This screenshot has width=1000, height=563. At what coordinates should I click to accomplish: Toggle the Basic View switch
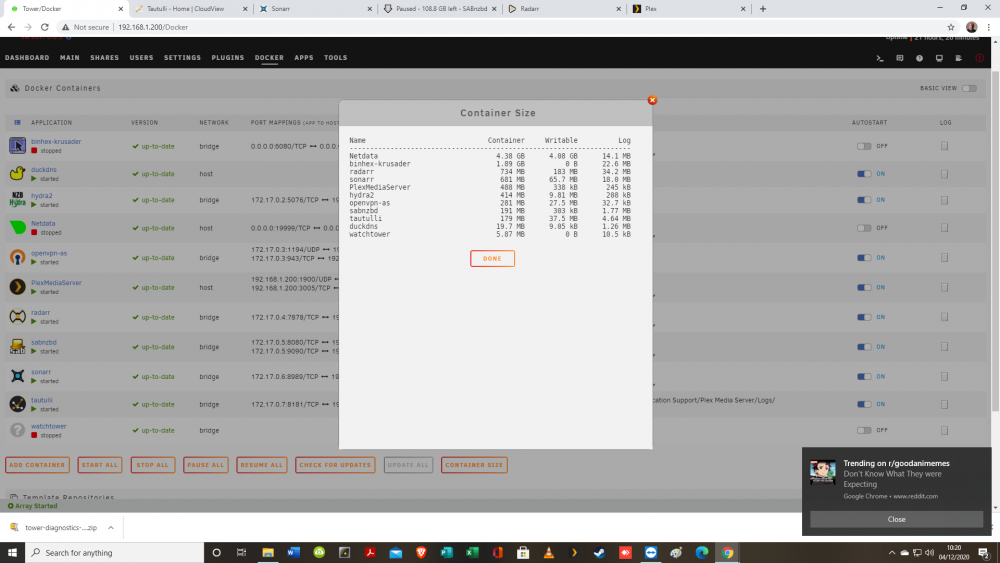pyautogui.click(x=969, y=88)
